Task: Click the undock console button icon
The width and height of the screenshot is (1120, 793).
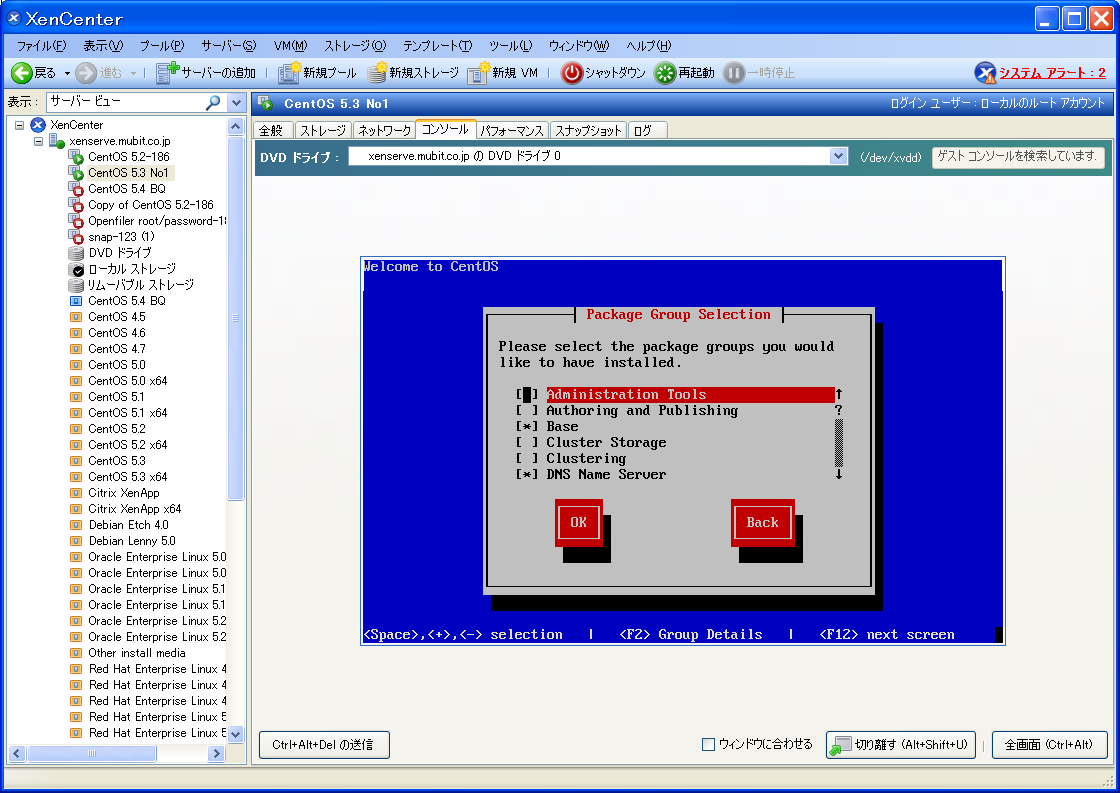Action: [x=841, y=745]
